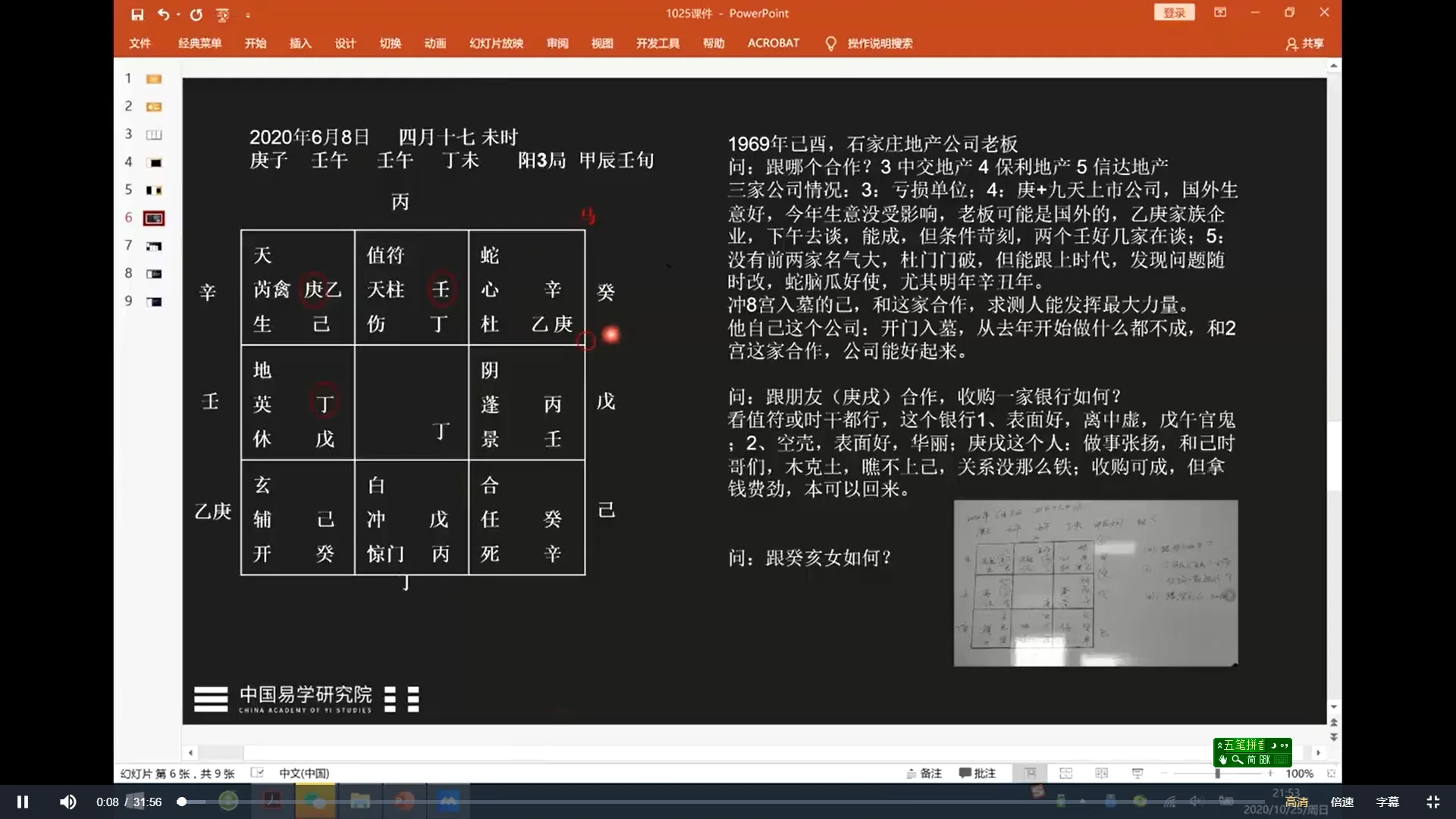Open 文件 file menu

pyautogui.click(x=141, y=43)
